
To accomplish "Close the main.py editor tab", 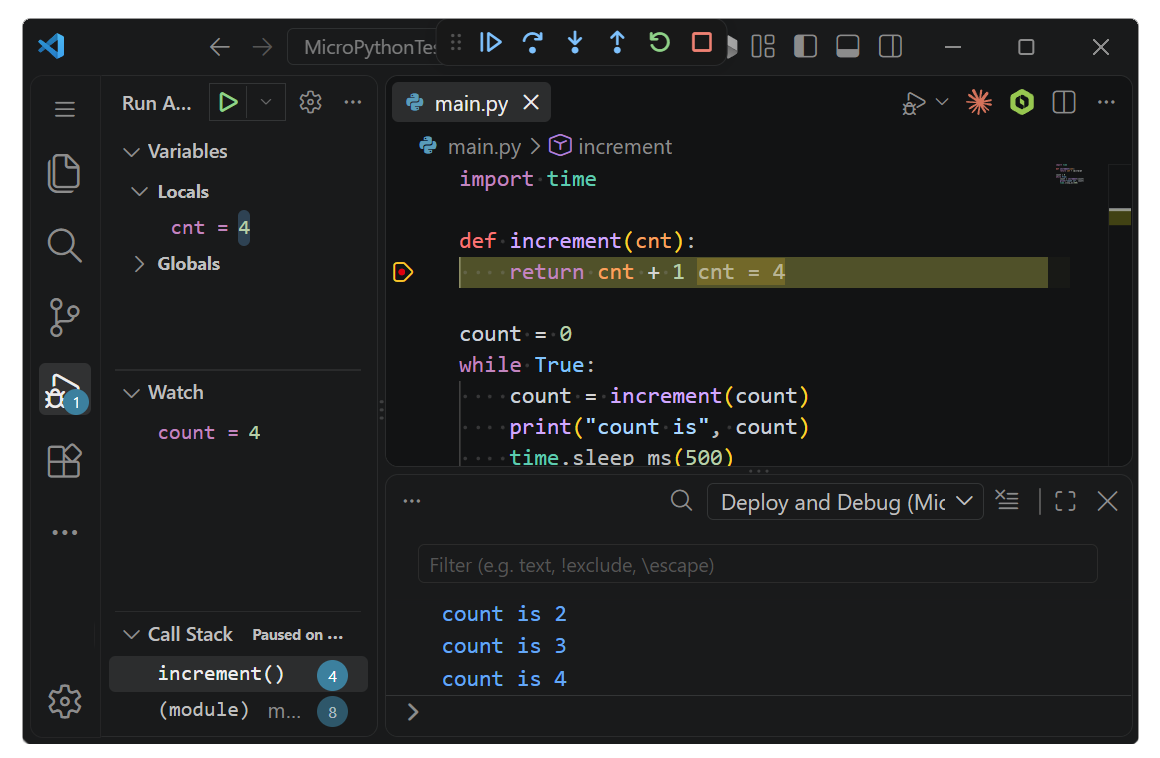I will point(530,102).
